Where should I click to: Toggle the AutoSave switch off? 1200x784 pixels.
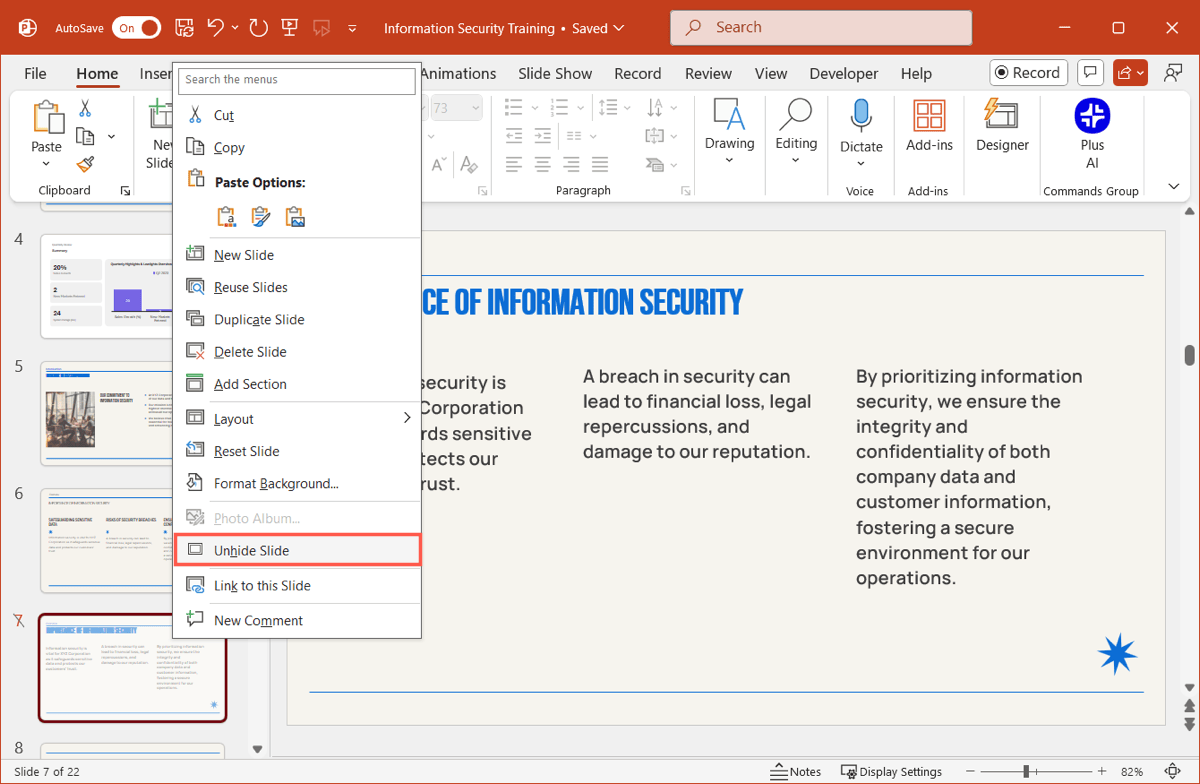click(136, 28)
